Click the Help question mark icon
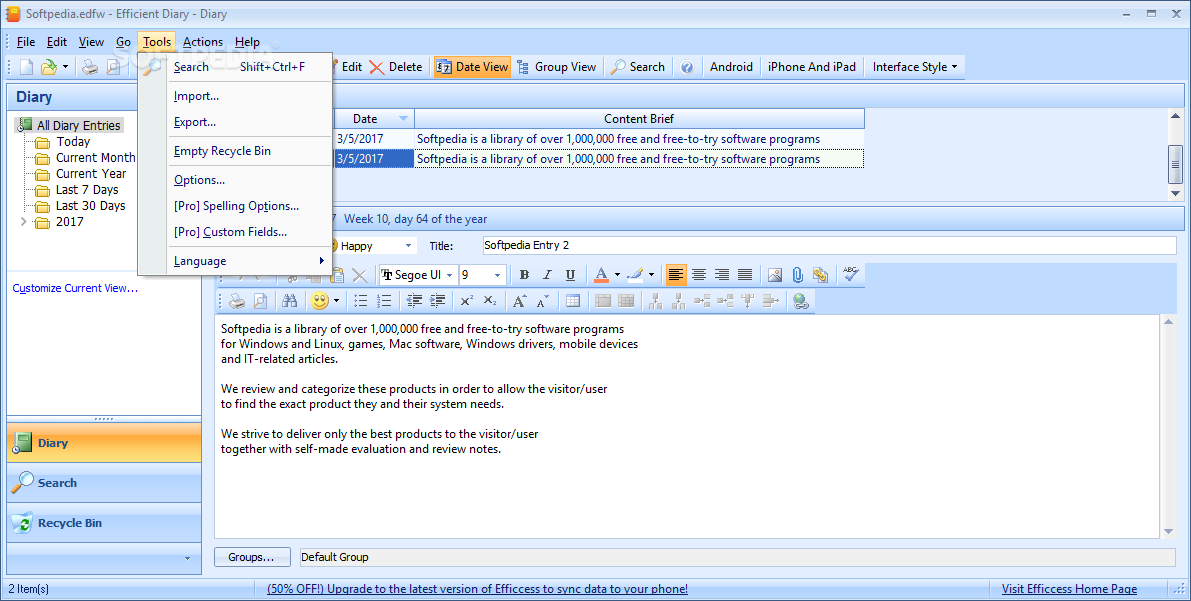The image size is (1191, 601). (x=687, y=67)
